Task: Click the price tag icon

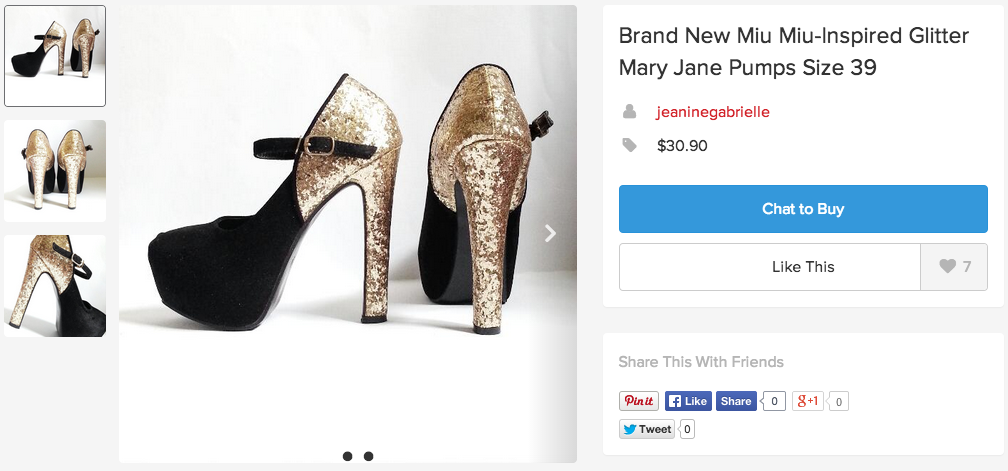Action: point(630,146)
